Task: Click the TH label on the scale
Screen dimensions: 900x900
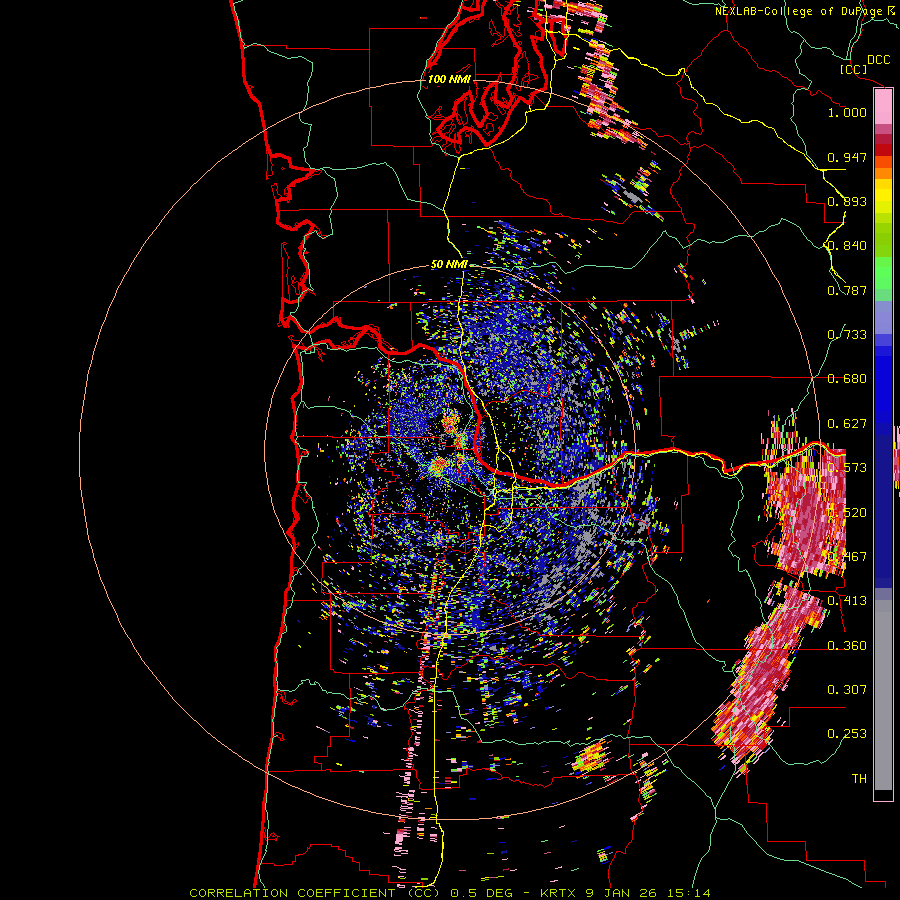Action: point(859,779)
